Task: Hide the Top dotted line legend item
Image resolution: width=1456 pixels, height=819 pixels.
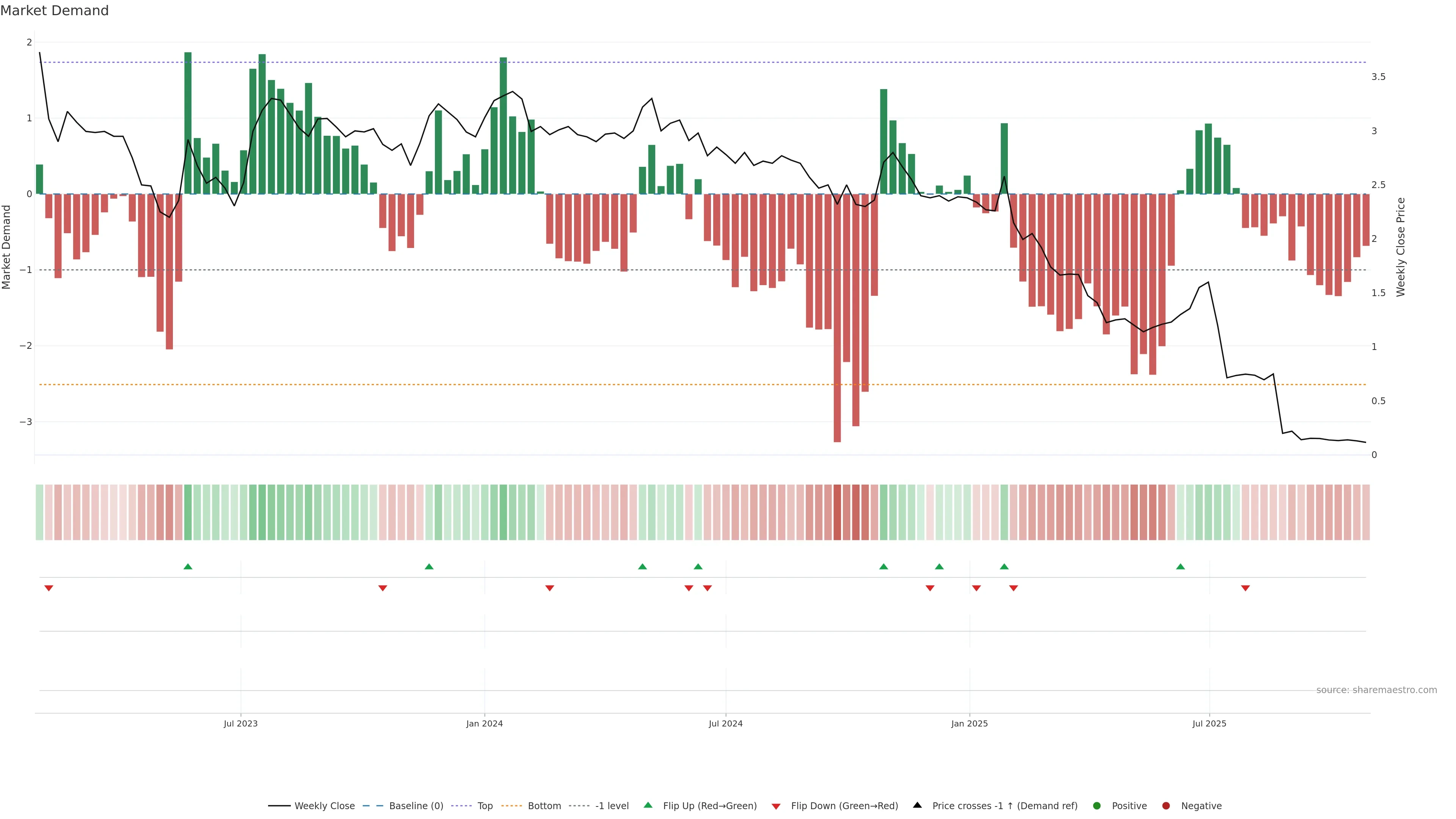Action: coord(485,805)
